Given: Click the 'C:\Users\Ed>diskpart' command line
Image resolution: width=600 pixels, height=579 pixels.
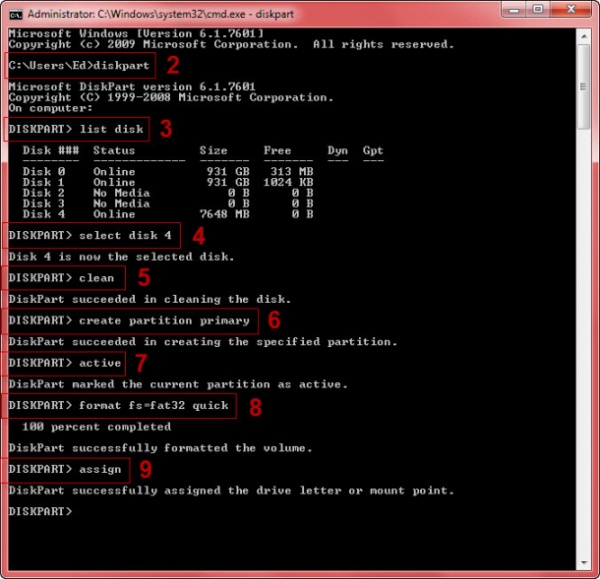Looking at the screenshot, I should tap(79, 65).
